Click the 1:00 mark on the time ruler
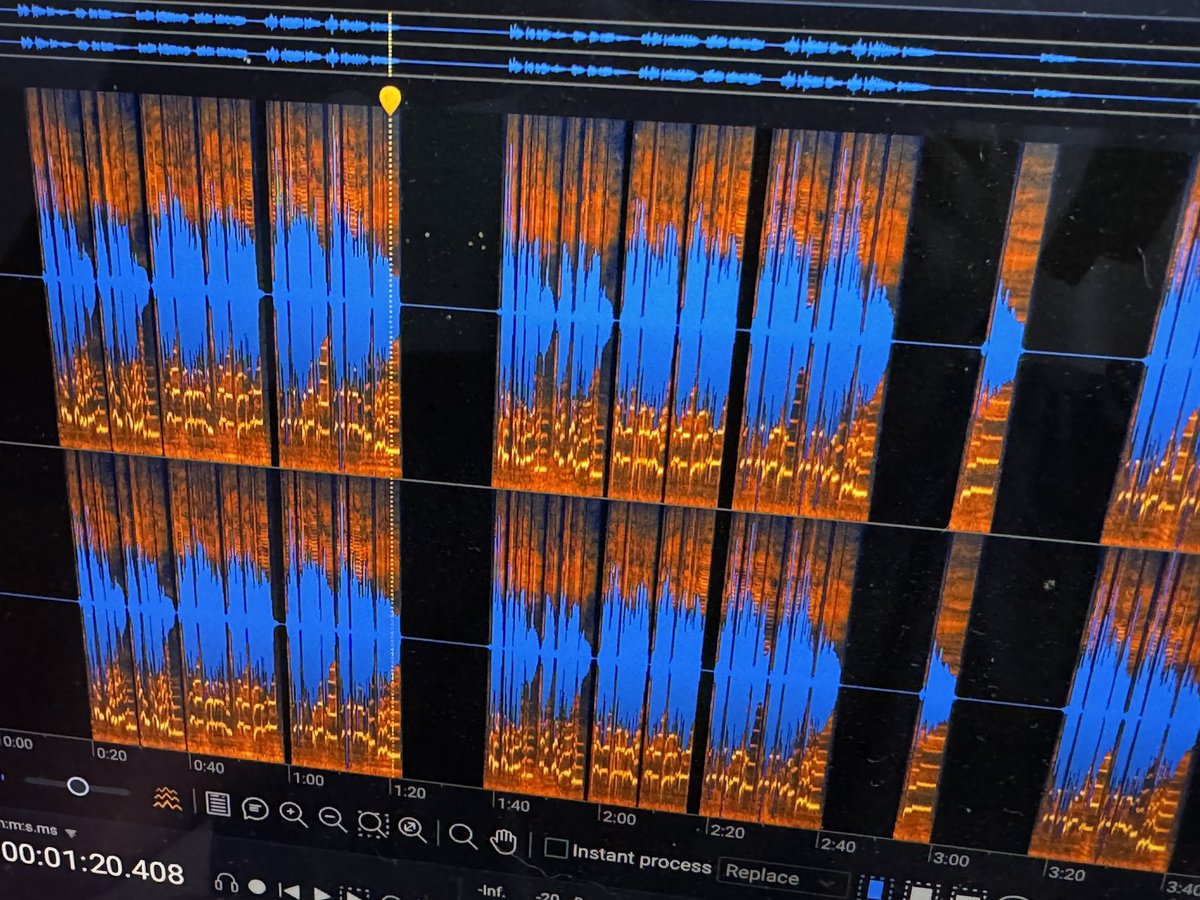 308,778
